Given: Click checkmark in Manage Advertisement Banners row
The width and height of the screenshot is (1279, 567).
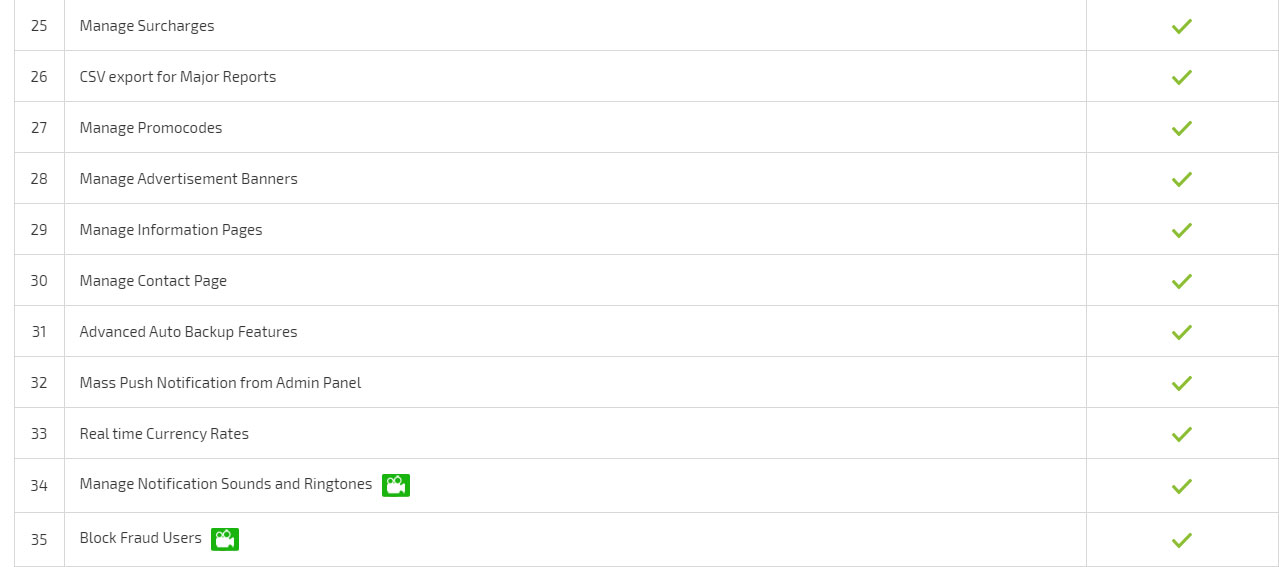Looking at the screenshot, I should 1182,179.
